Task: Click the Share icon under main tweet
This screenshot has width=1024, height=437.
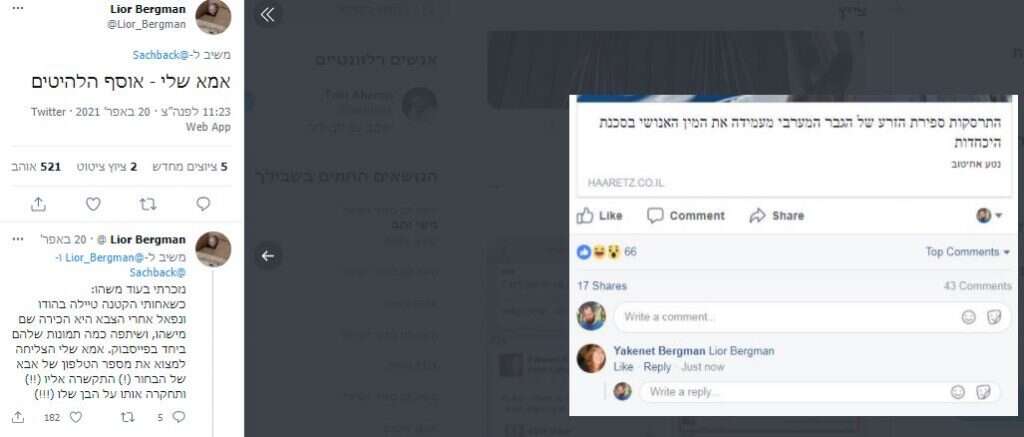Action: (39, 204)
